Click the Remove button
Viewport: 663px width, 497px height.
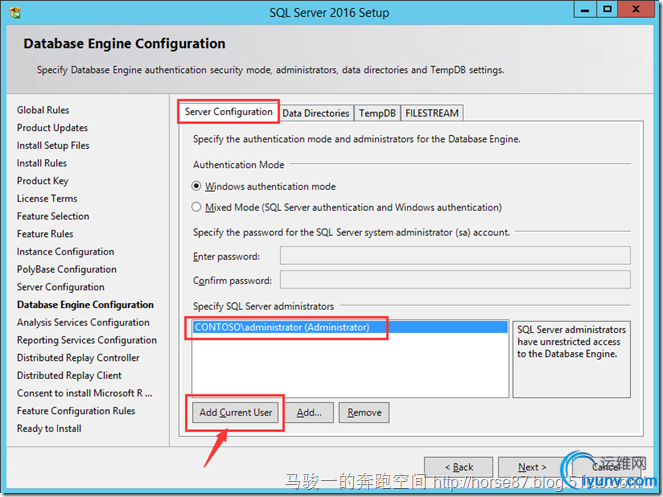pos(364,412)
